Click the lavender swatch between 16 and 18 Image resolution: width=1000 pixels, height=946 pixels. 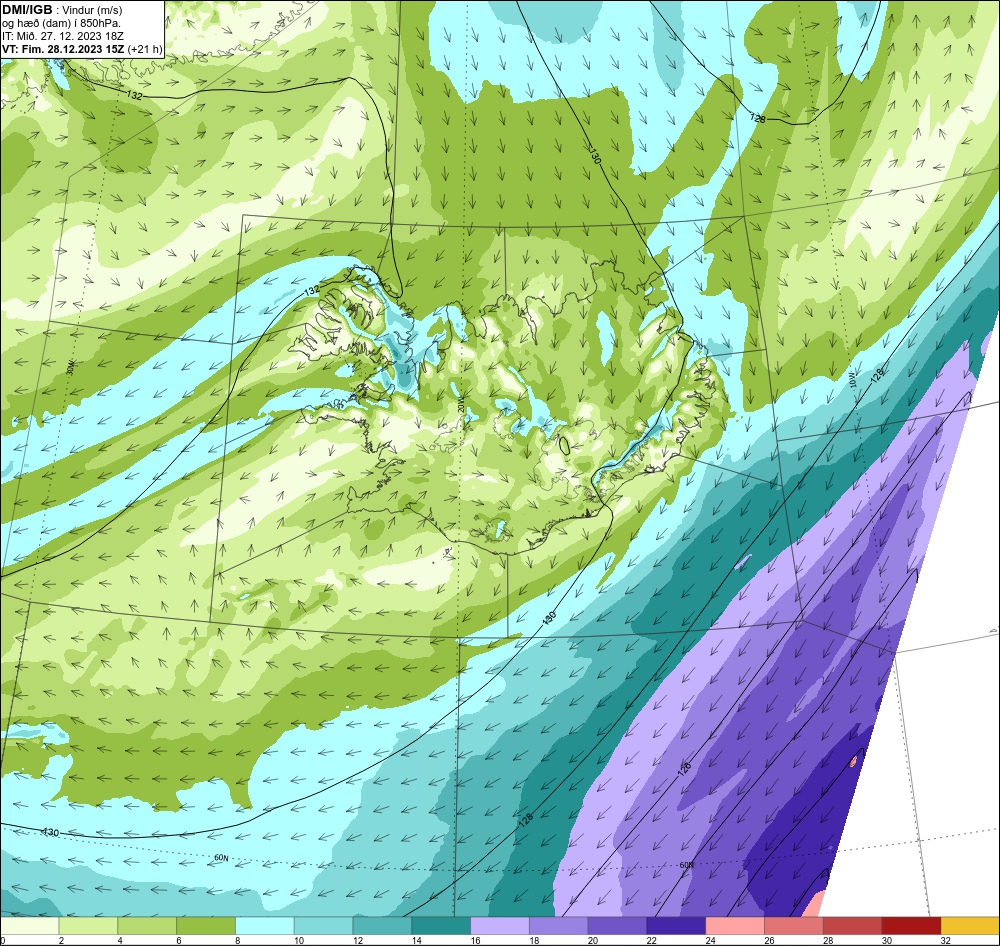tap(500, 926)
